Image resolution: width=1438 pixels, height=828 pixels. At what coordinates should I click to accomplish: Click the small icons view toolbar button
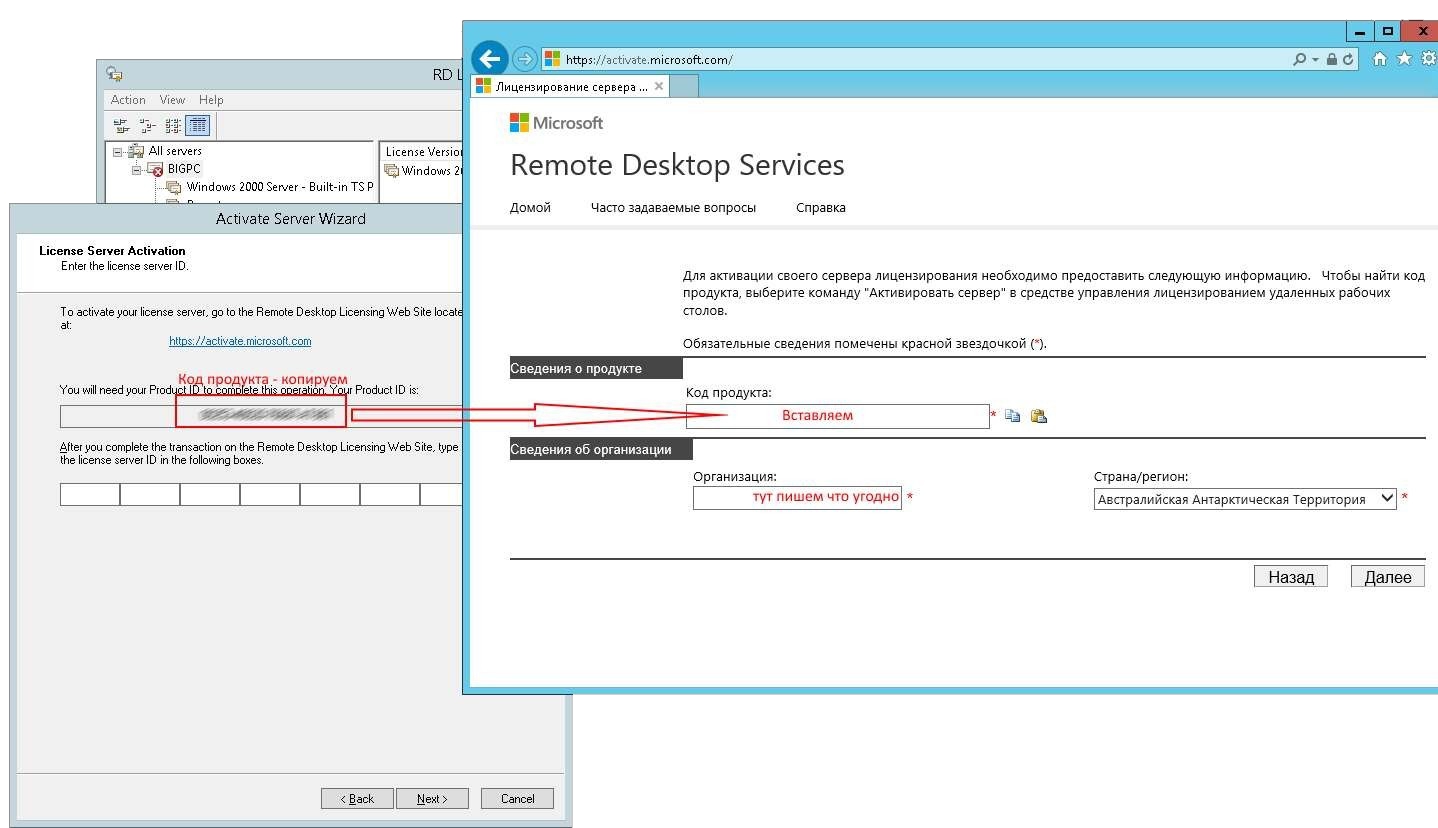[x=147, y=126]
